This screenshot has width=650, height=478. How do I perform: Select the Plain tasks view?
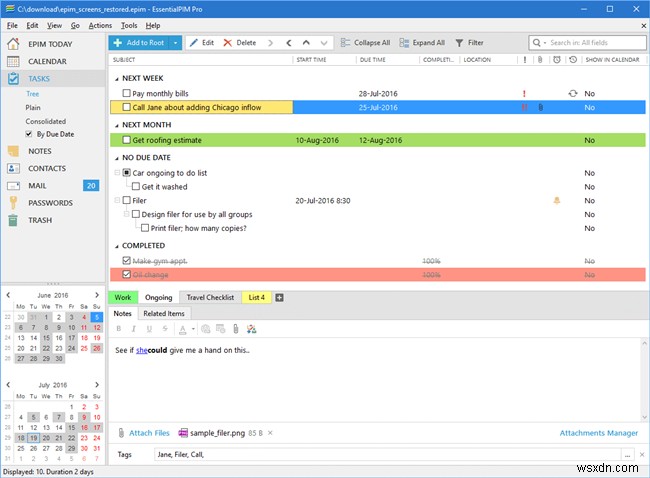tap(33, 107)
